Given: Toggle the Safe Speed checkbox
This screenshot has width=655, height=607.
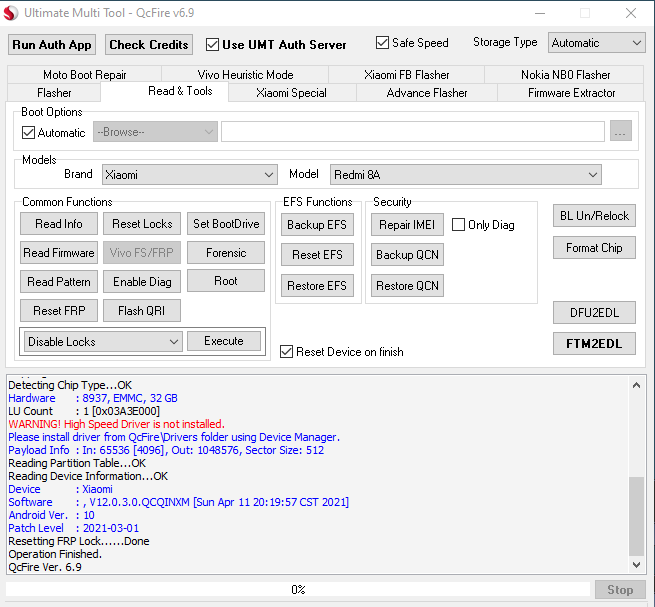Looking at the screenshot, I should pos(382,43).
